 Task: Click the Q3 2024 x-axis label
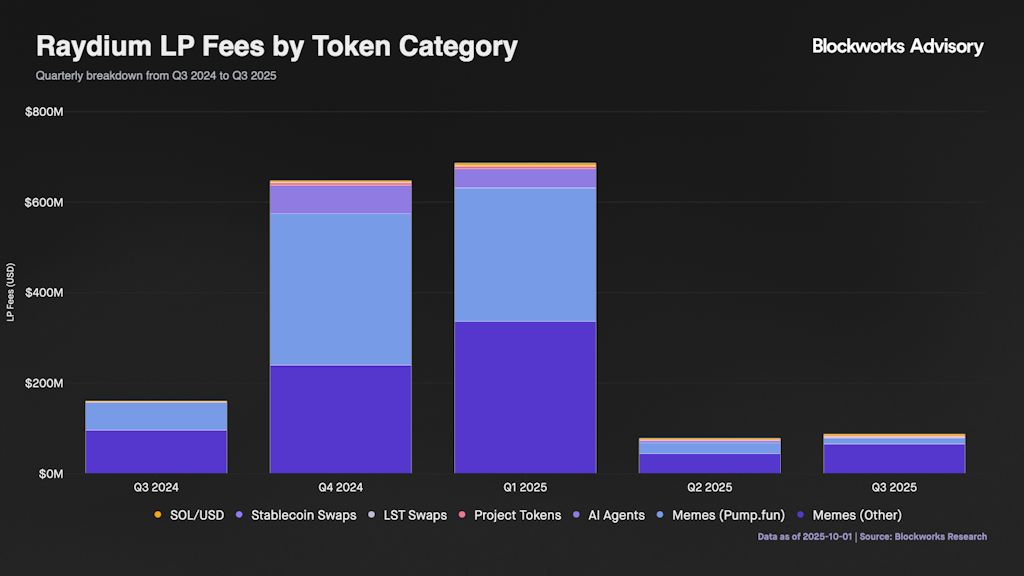tap(156, 488)
